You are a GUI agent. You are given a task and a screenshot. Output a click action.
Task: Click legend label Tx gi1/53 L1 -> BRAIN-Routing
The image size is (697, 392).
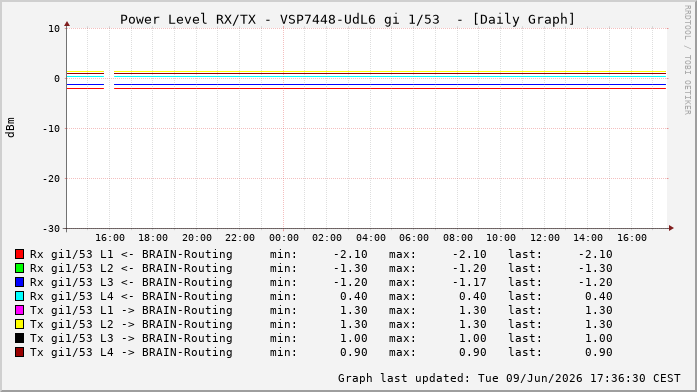(x=131, y=310)
